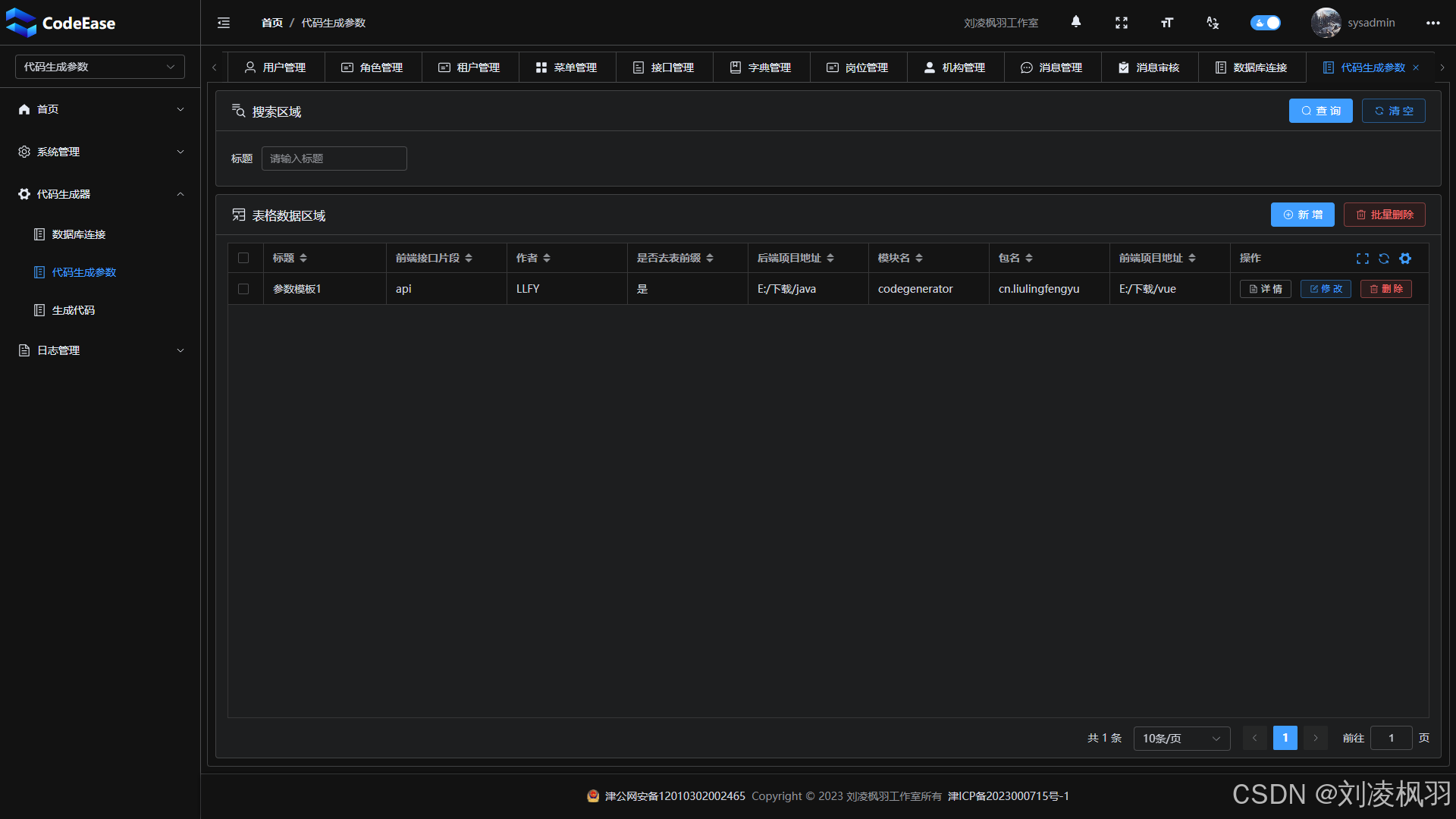The height and width of the screenshot is (819, 1456).
Task: Open 生成代码 in the sidebar
Action: pyautogui.click(x=73, y=310)
